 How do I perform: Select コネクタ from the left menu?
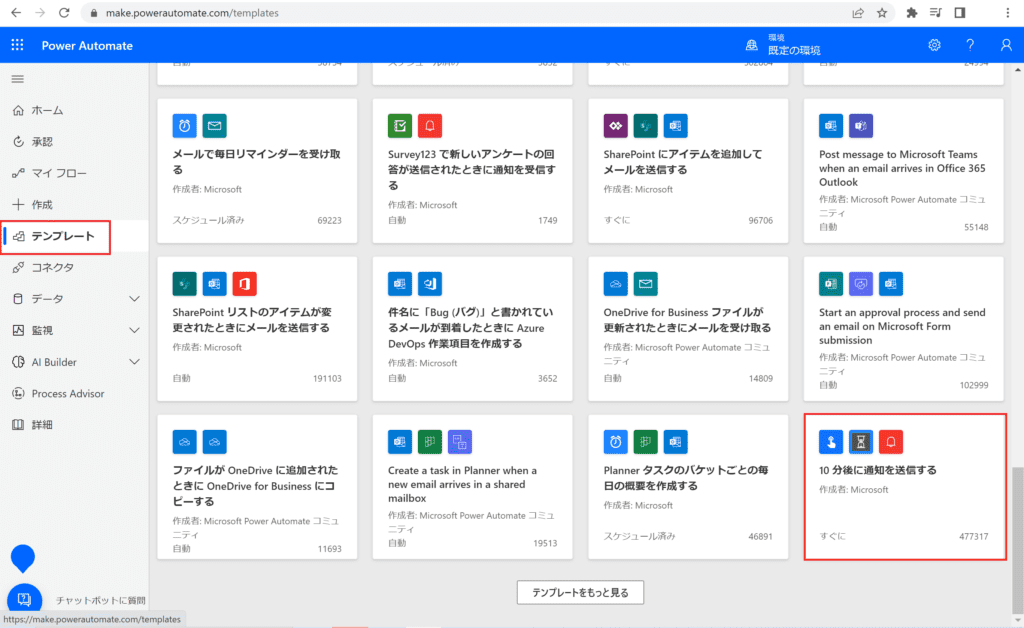[x=52, y=268]
